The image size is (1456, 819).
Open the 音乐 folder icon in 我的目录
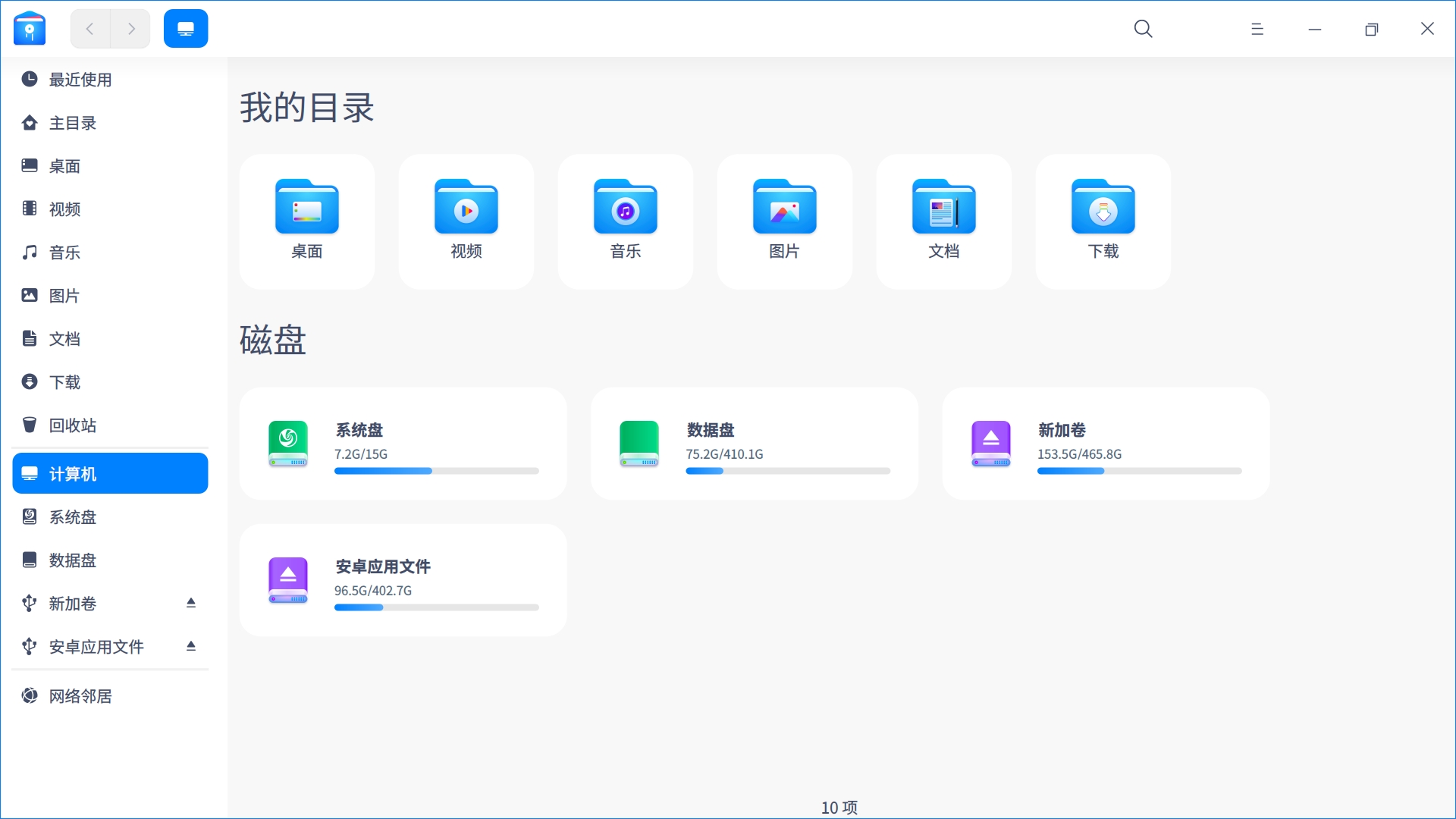click(625, 209)
